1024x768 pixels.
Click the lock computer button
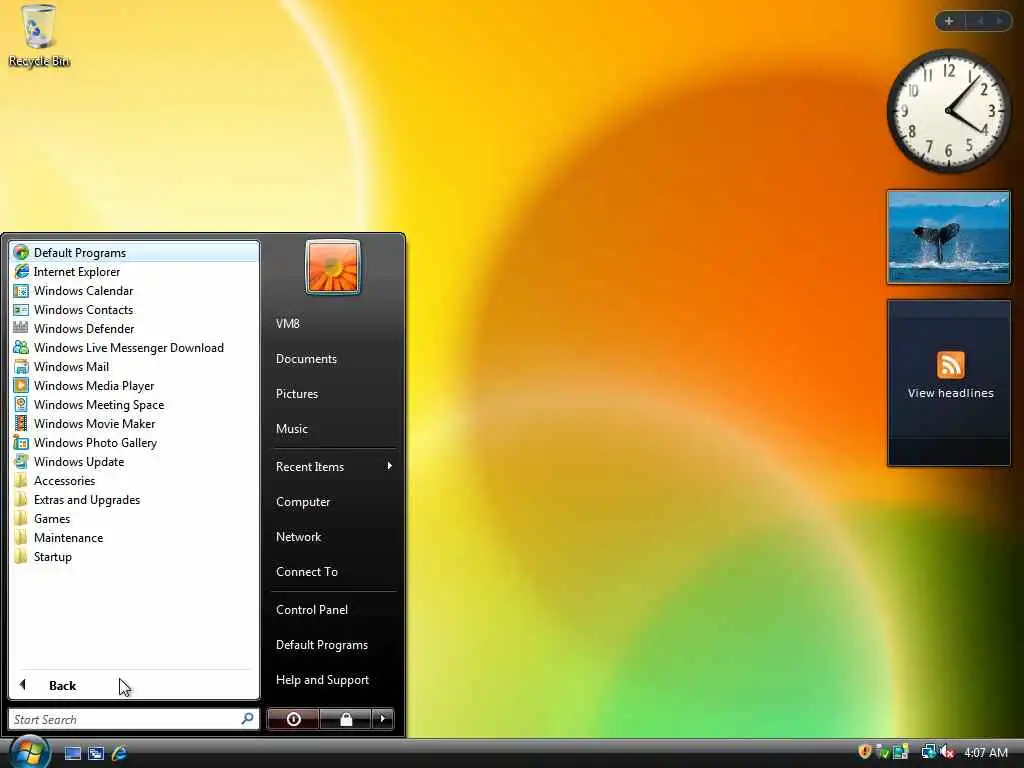point(345,719)
